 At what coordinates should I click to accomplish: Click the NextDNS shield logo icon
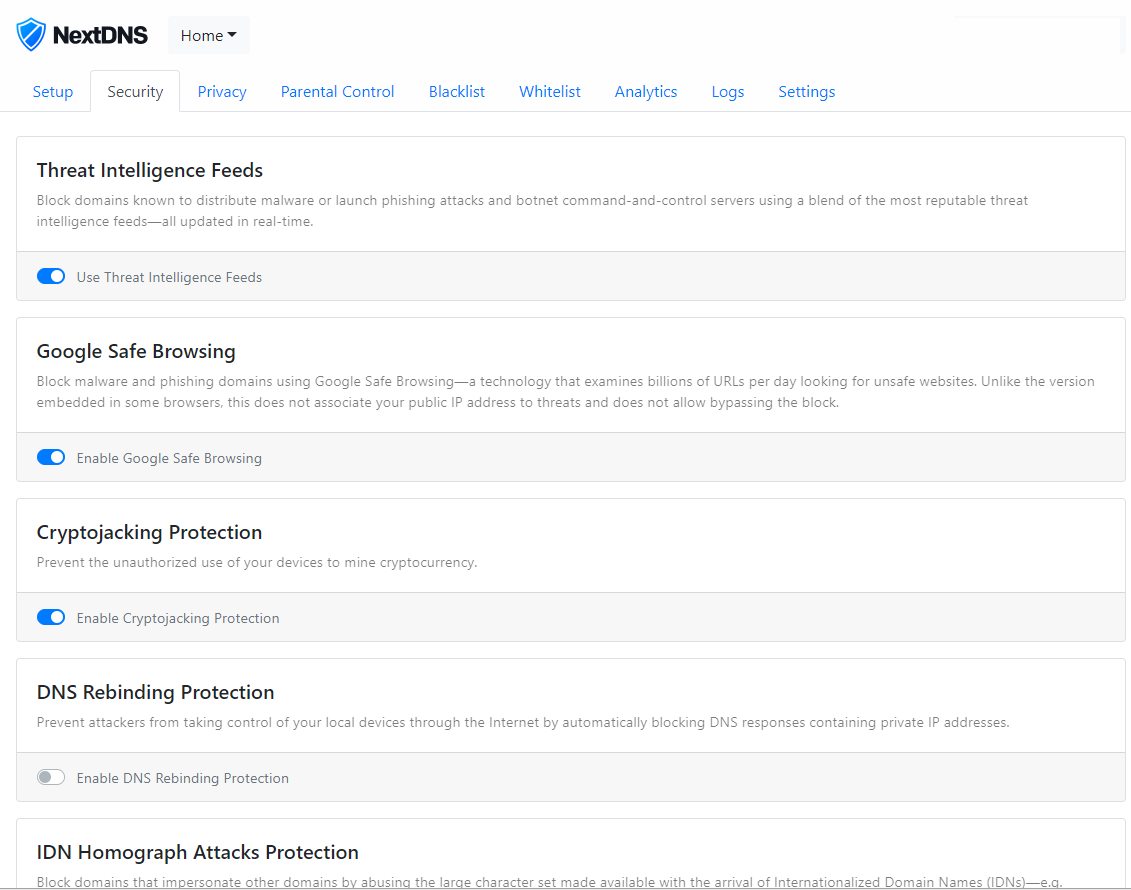point(31,35)
